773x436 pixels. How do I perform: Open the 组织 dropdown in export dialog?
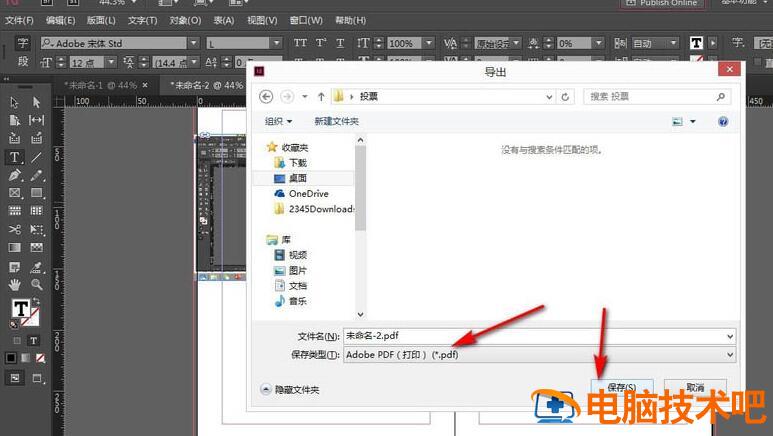[279, 121]
